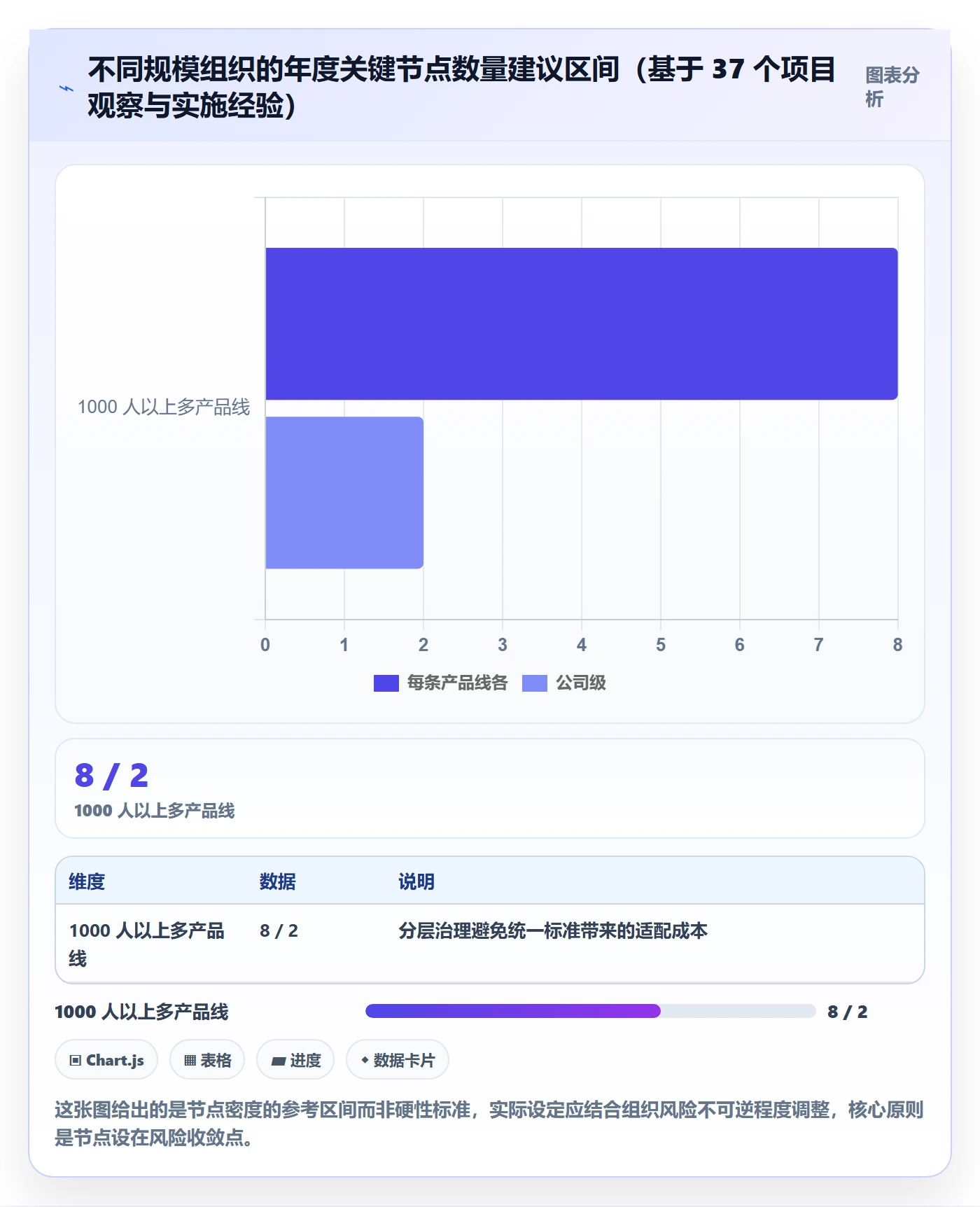Click the lightning bolt icon beside the title
Viewport: 980px width, 1207px height.
click(x=66, y=88)
